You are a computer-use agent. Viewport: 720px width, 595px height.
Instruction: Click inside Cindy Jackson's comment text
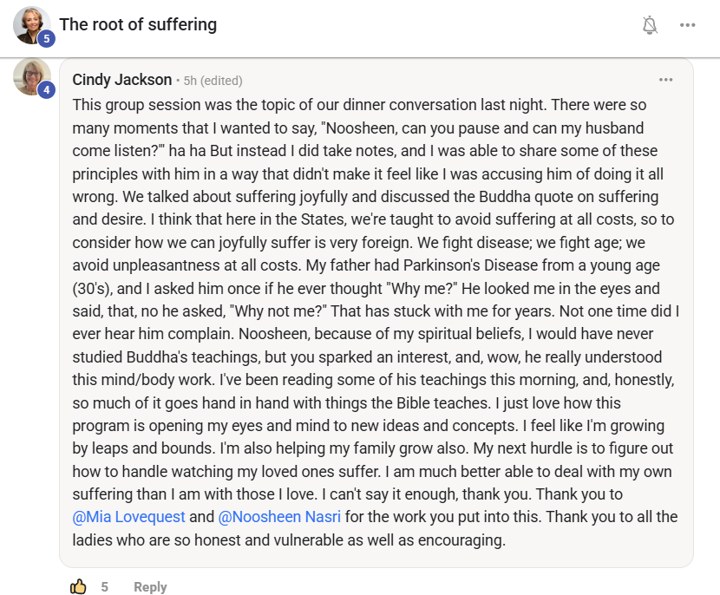coord(376,322)
